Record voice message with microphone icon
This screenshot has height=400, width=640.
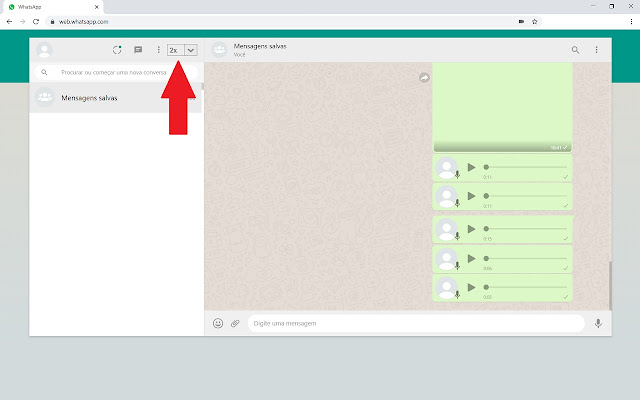598,323
